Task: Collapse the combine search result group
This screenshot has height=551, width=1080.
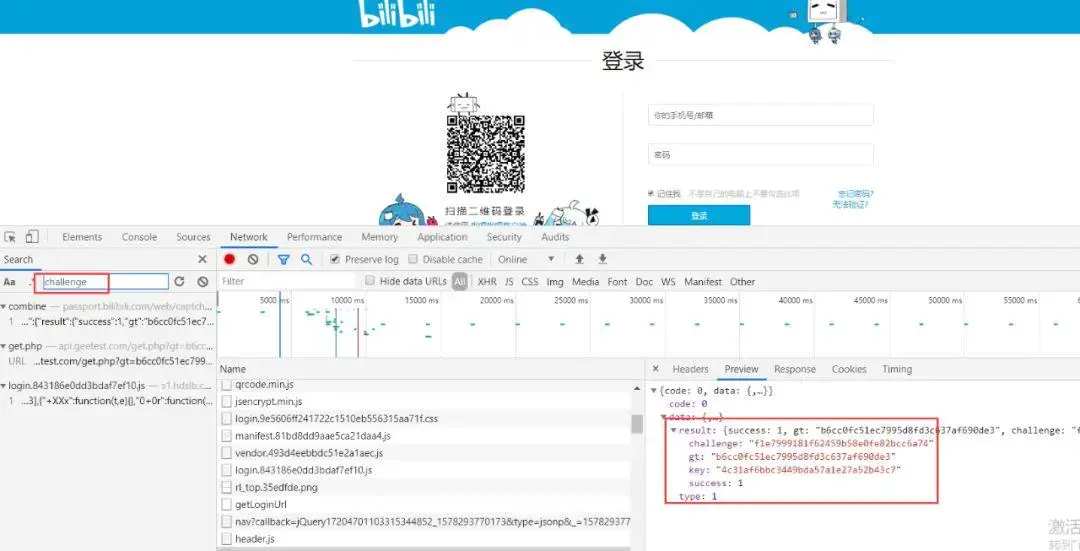Action: coord(3,306)
